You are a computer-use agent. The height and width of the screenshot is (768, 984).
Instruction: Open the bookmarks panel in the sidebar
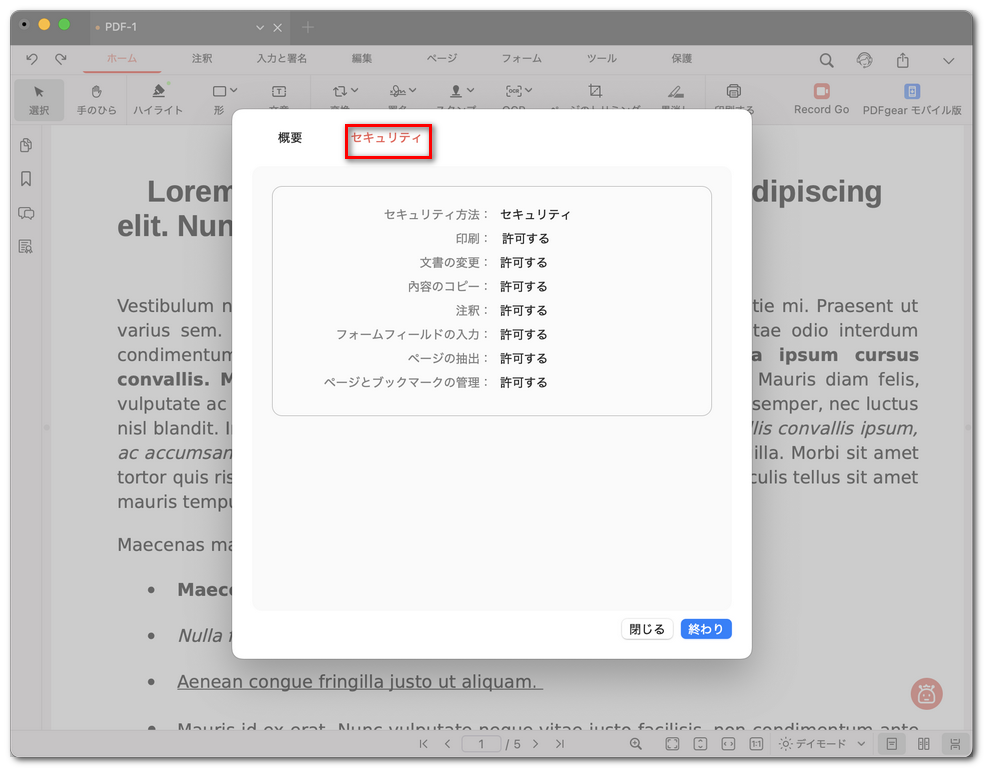click(x=24, y=179)
